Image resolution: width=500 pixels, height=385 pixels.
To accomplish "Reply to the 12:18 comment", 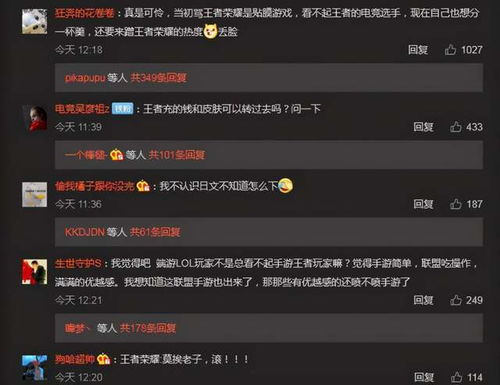I will [x=418, y=50].
